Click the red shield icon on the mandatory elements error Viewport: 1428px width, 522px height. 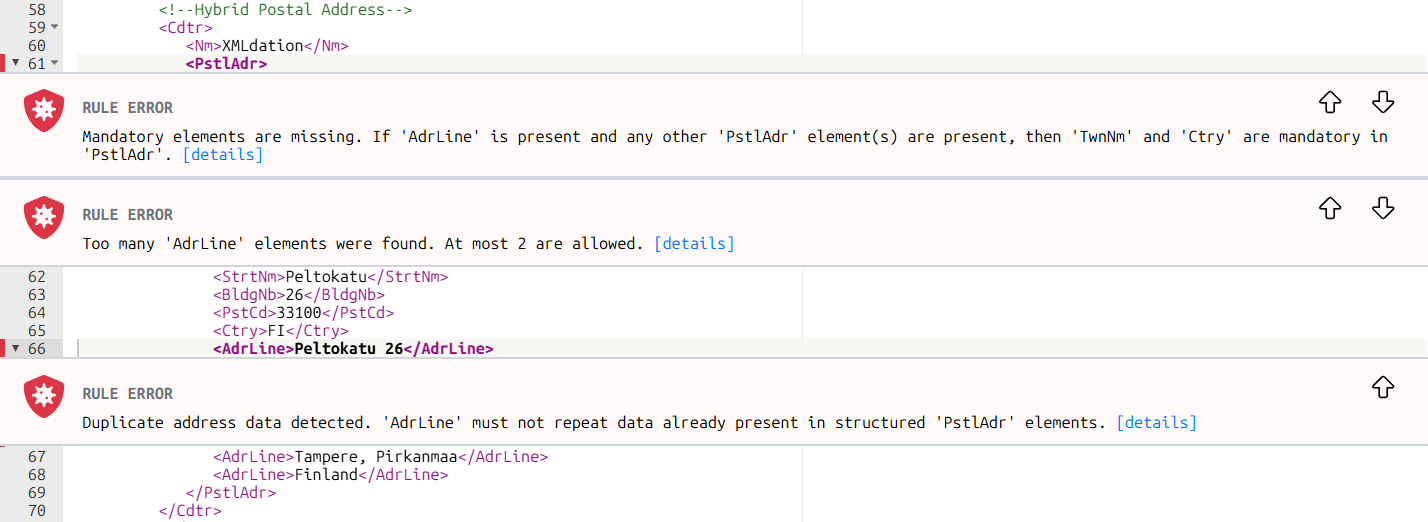(44, 110)
